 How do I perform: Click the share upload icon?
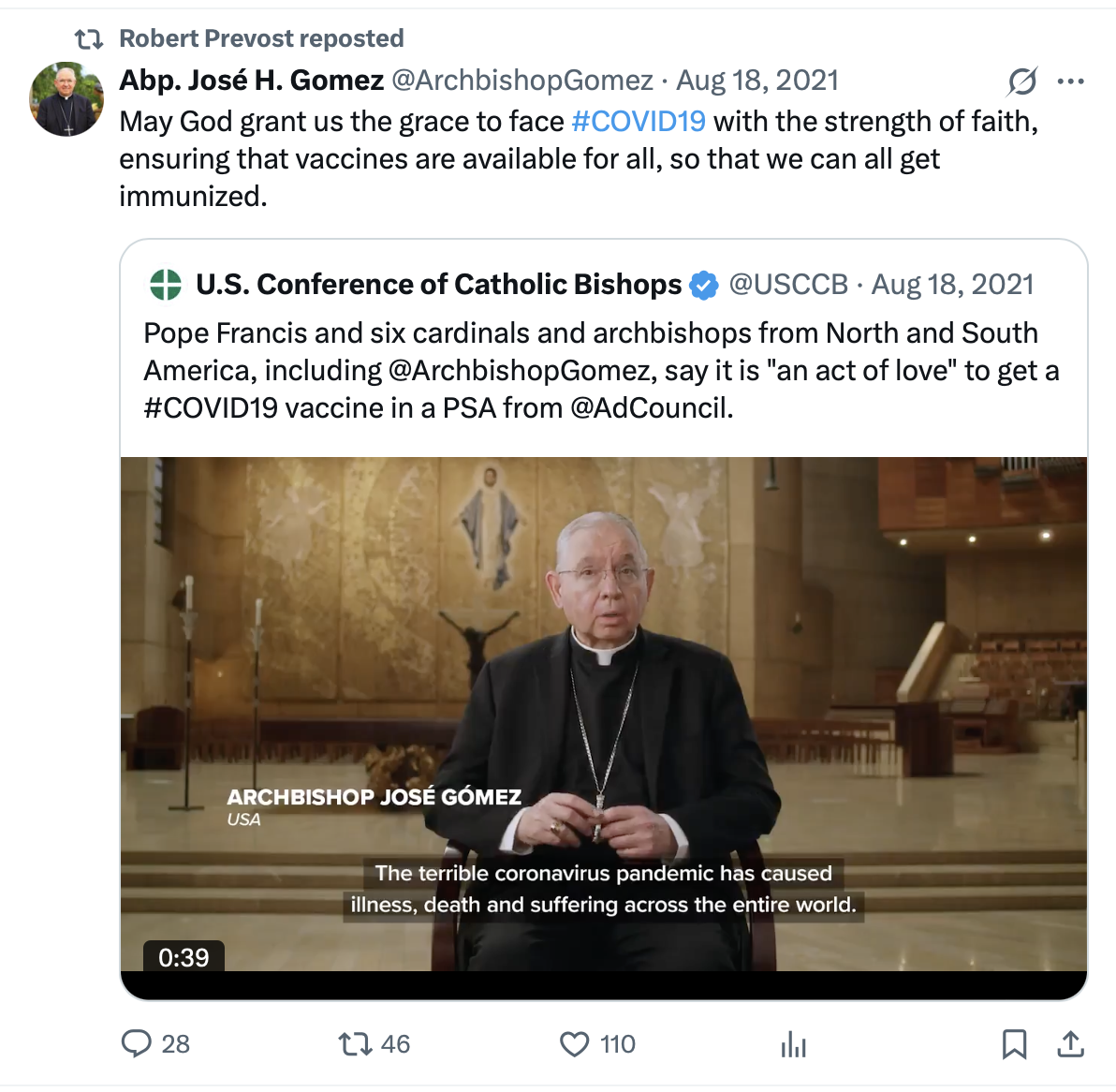(1070, 1043)
